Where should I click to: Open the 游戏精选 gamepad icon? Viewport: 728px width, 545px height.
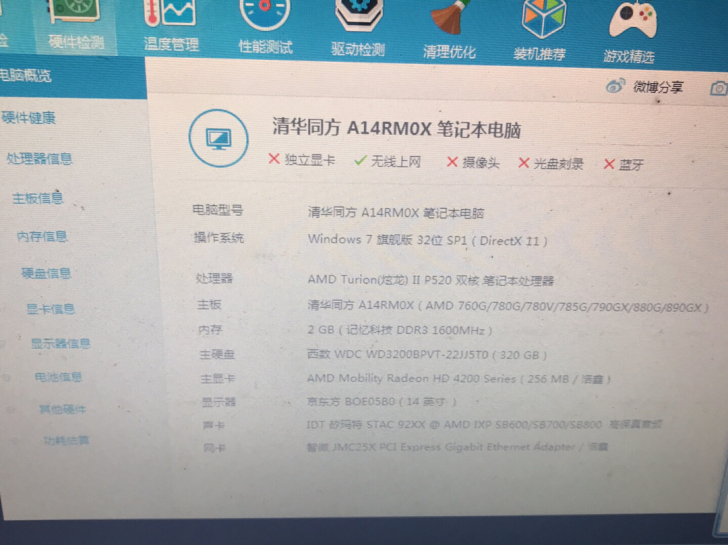click(632, 19)
